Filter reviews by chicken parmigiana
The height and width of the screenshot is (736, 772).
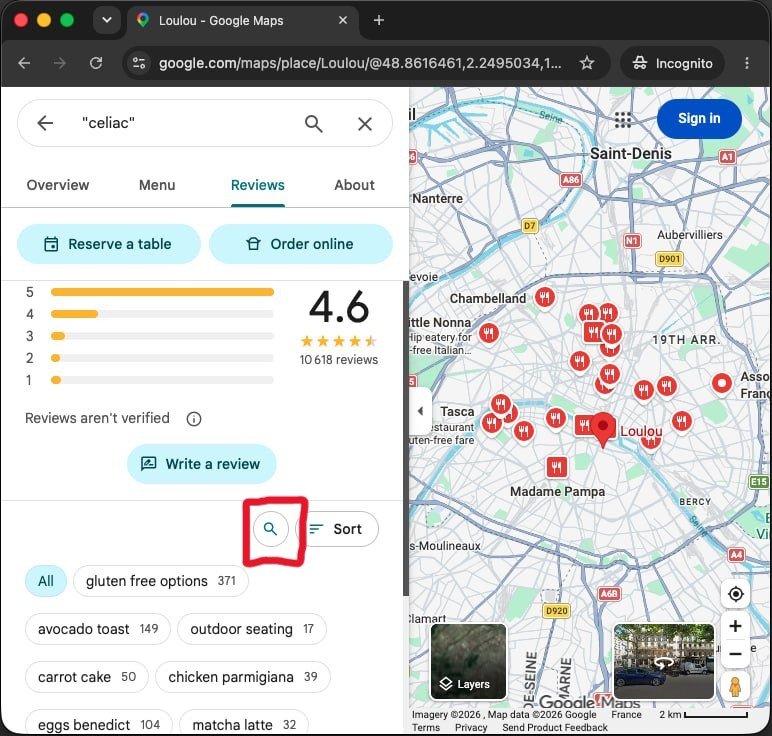[x=243, y=677]
